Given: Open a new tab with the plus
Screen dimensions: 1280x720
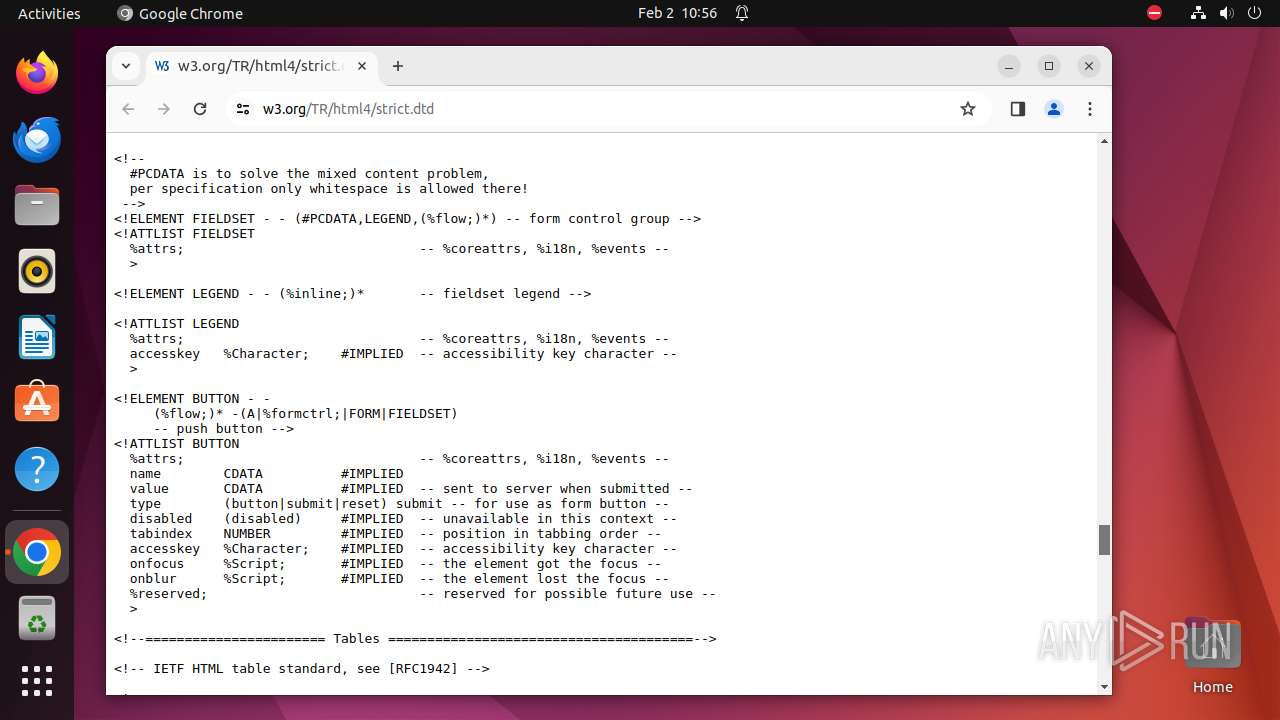Looking at the screenshot, I should [x=398, y=66].
